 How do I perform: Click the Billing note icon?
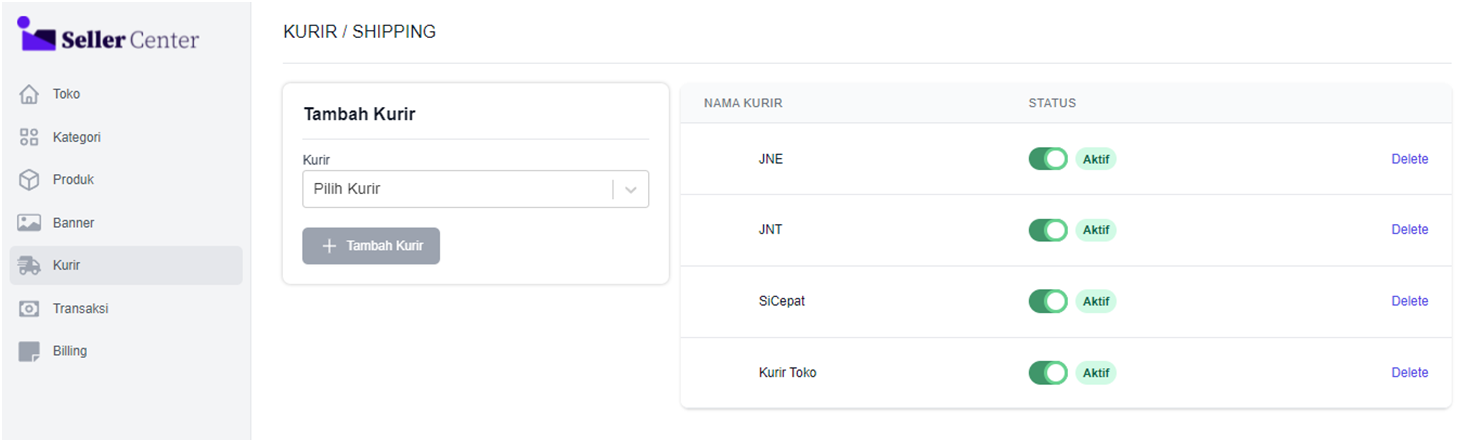29,352
